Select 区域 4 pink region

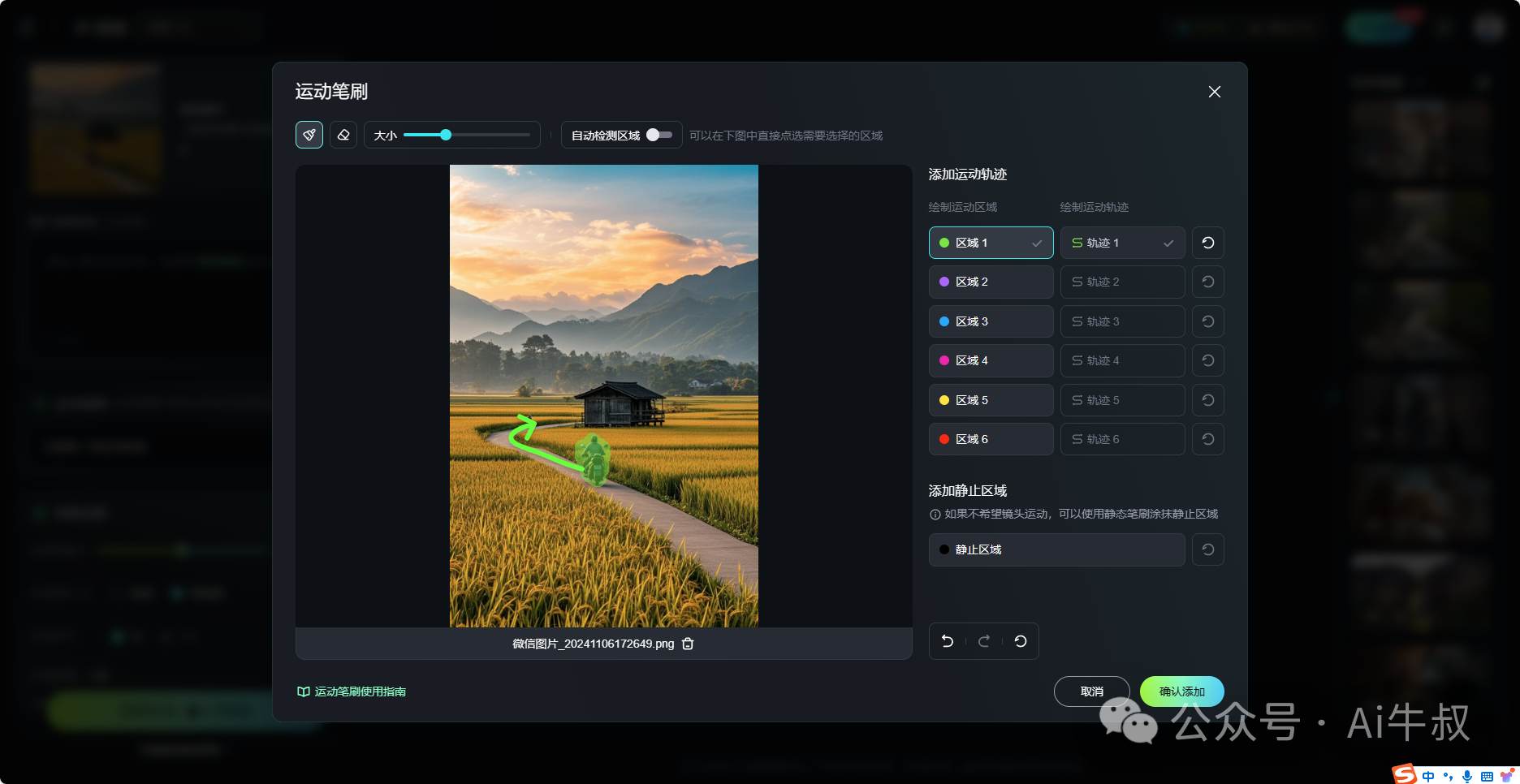(x=991, y=360)
